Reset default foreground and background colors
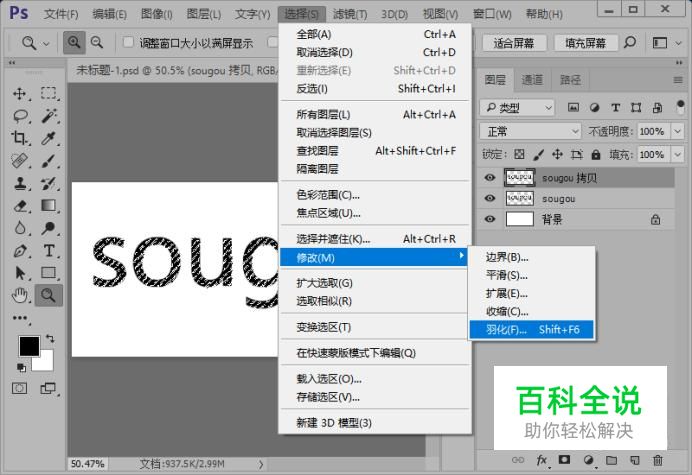 [x=21, y=367]
